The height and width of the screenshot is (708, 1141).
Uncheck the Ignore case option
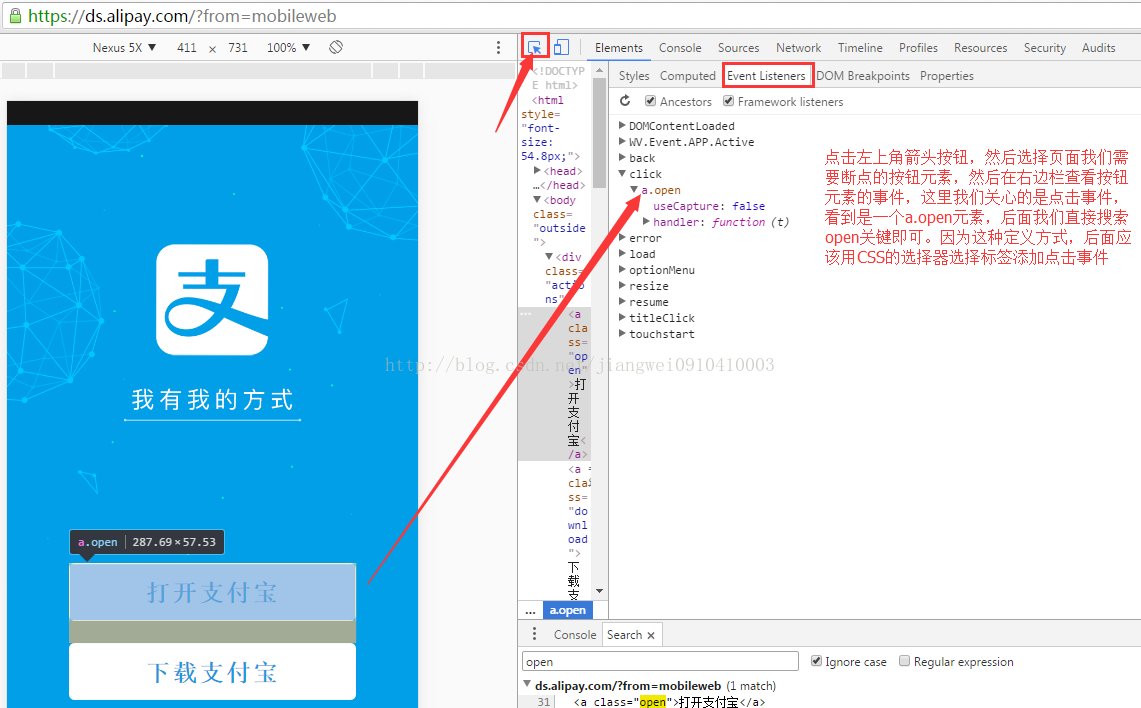(816, 661)
